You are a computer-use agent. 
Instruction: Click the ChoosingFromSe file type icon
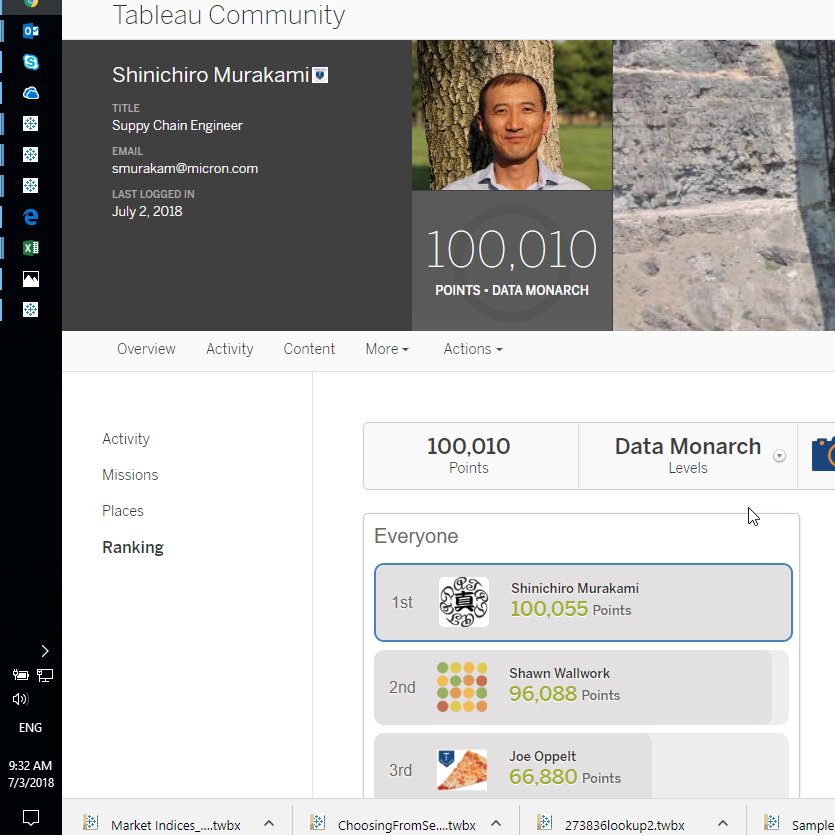tap(318, 822)
